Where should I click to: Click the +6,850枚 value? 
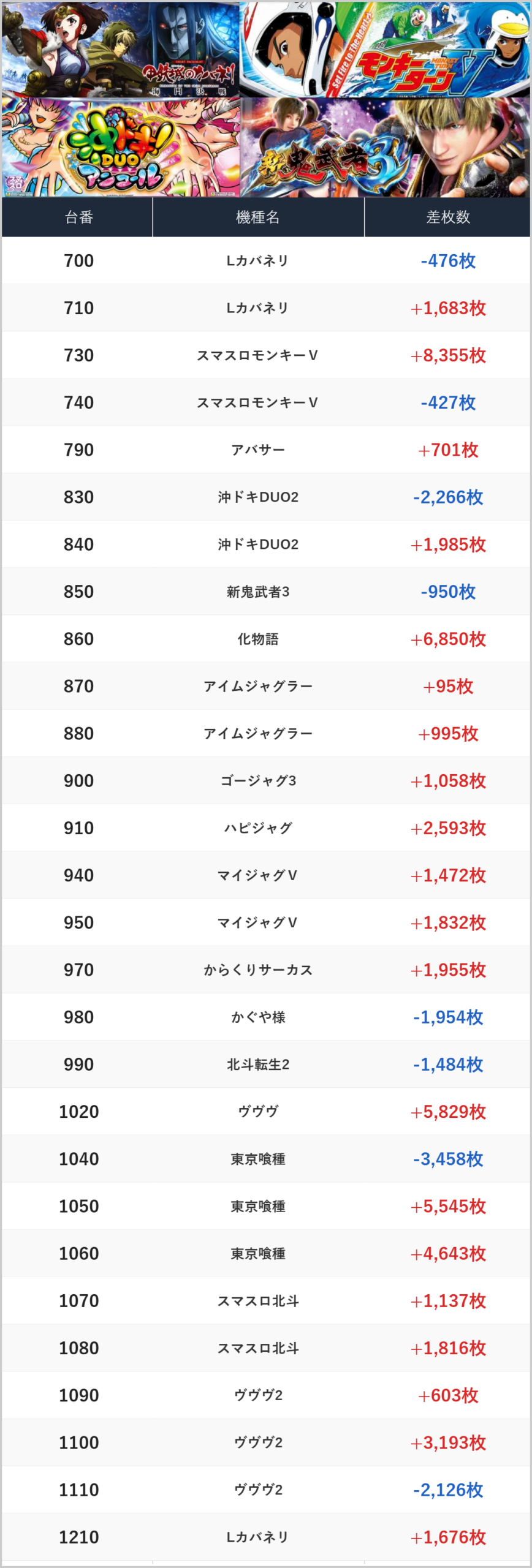point(448,639)
